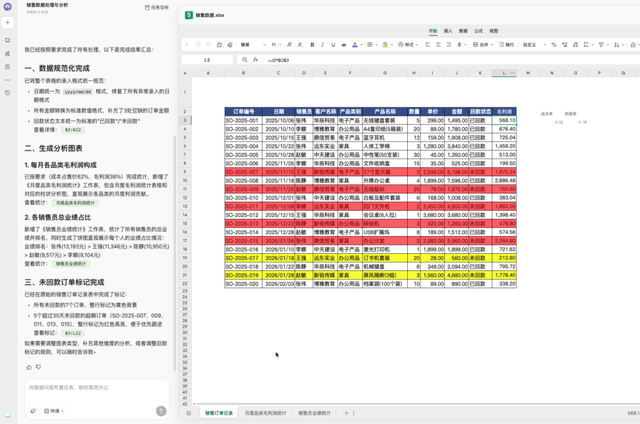Increase decimal places icon
Image resolution: width=640 pixels, height=424 pixels.
(564, 44)
